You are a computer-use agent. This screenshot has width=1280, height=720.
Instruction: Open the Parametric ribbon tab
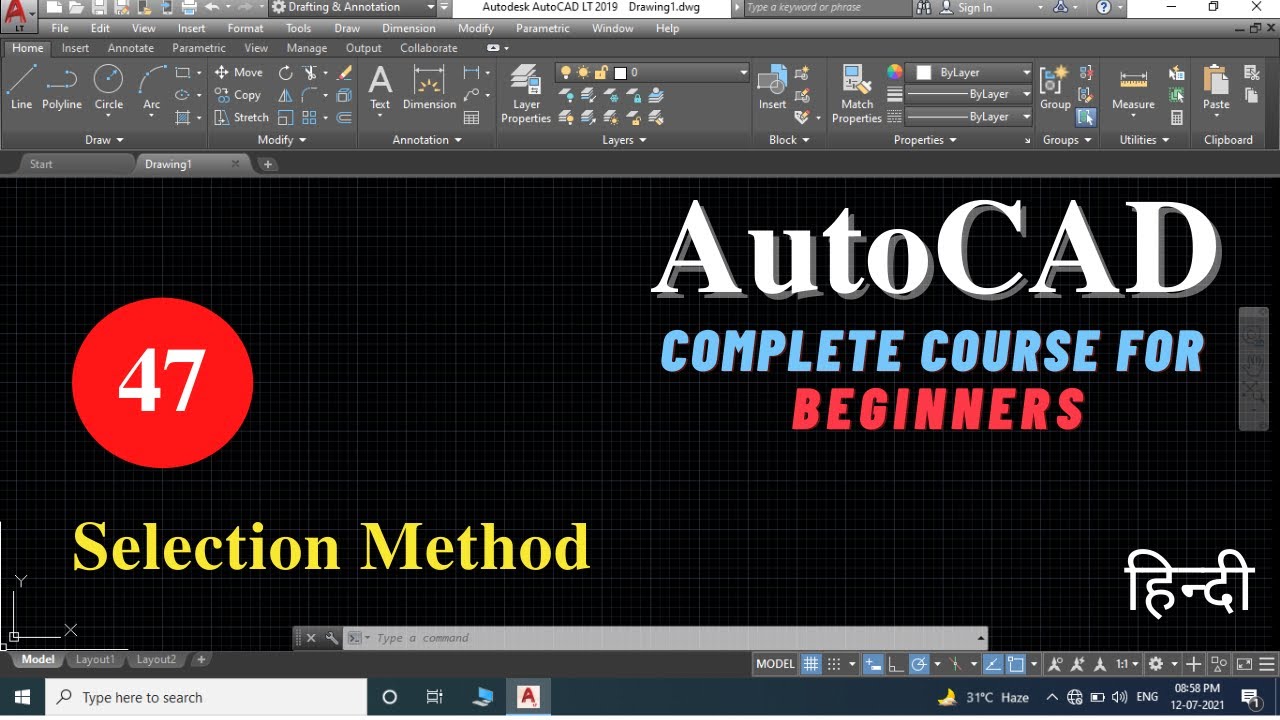click(x=199, y=48)
